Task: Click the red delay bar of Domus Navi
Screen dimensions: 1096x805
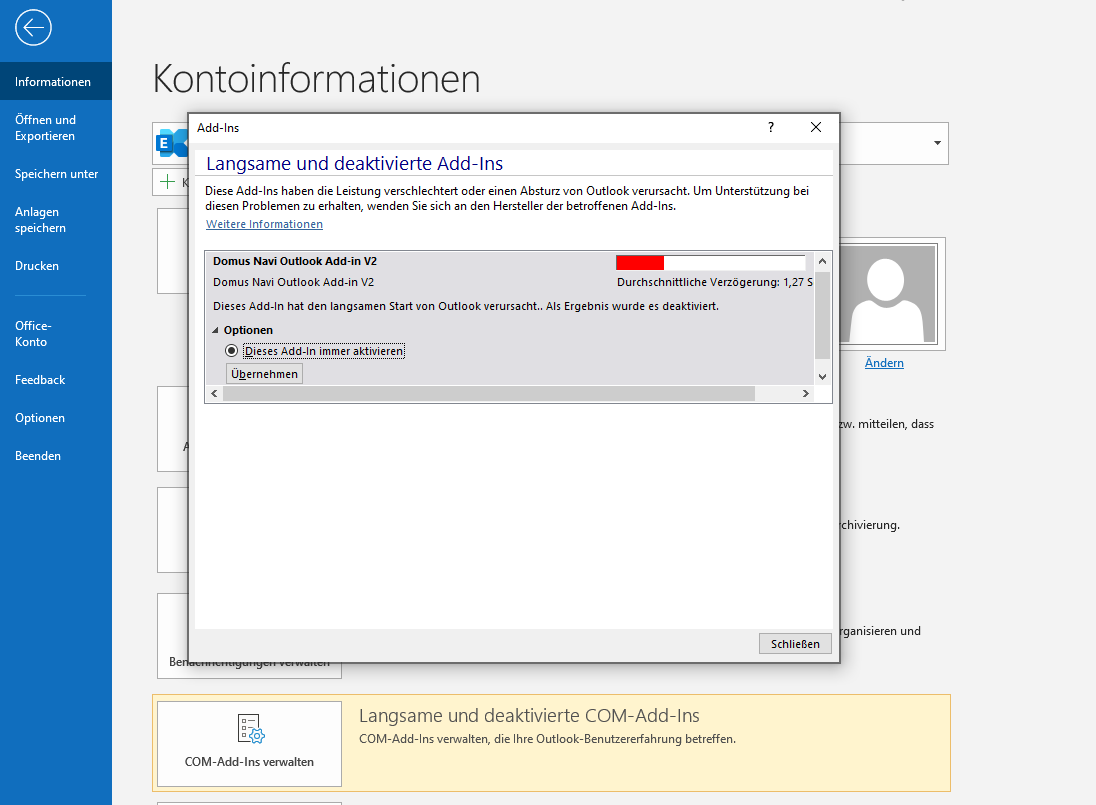Action: (640, 263)
